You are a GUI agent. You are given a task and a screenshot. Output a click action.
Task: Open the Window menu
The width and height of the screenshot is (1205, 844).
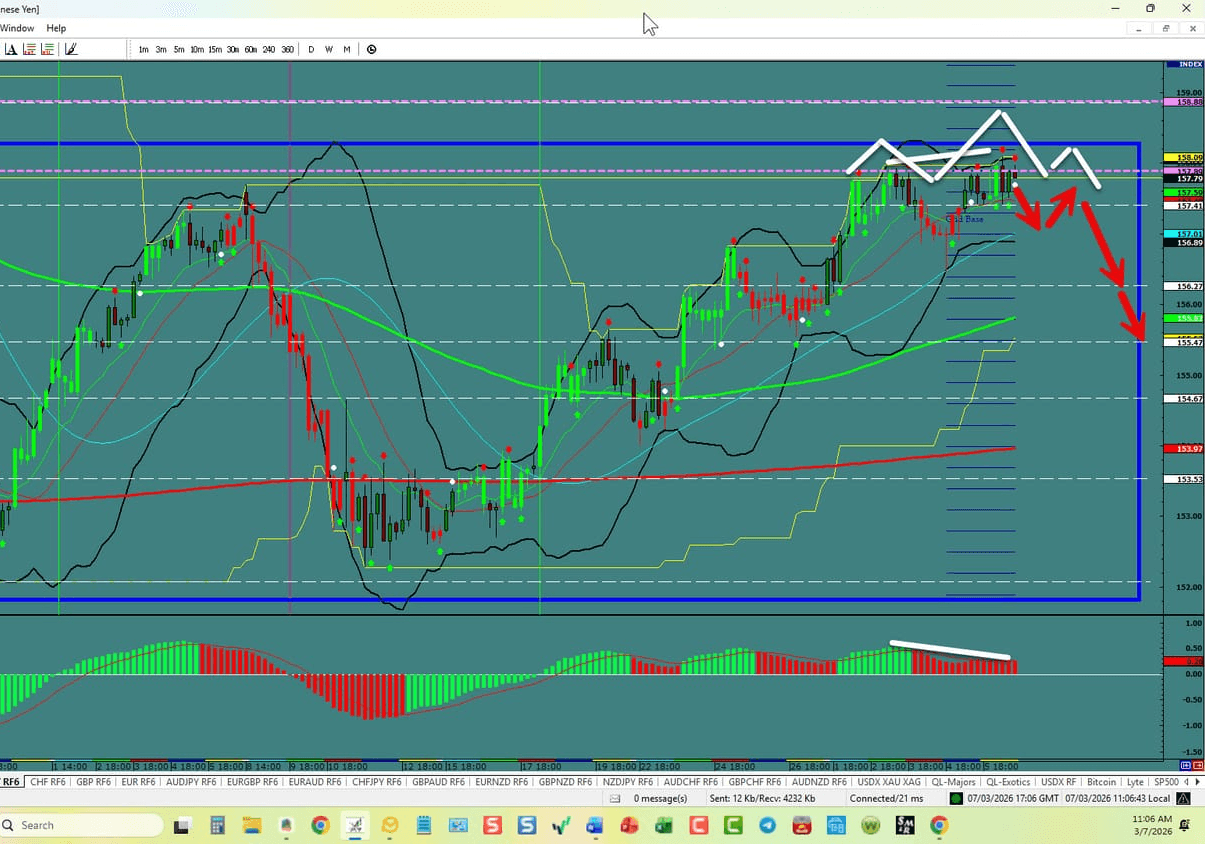click(17, 28)
